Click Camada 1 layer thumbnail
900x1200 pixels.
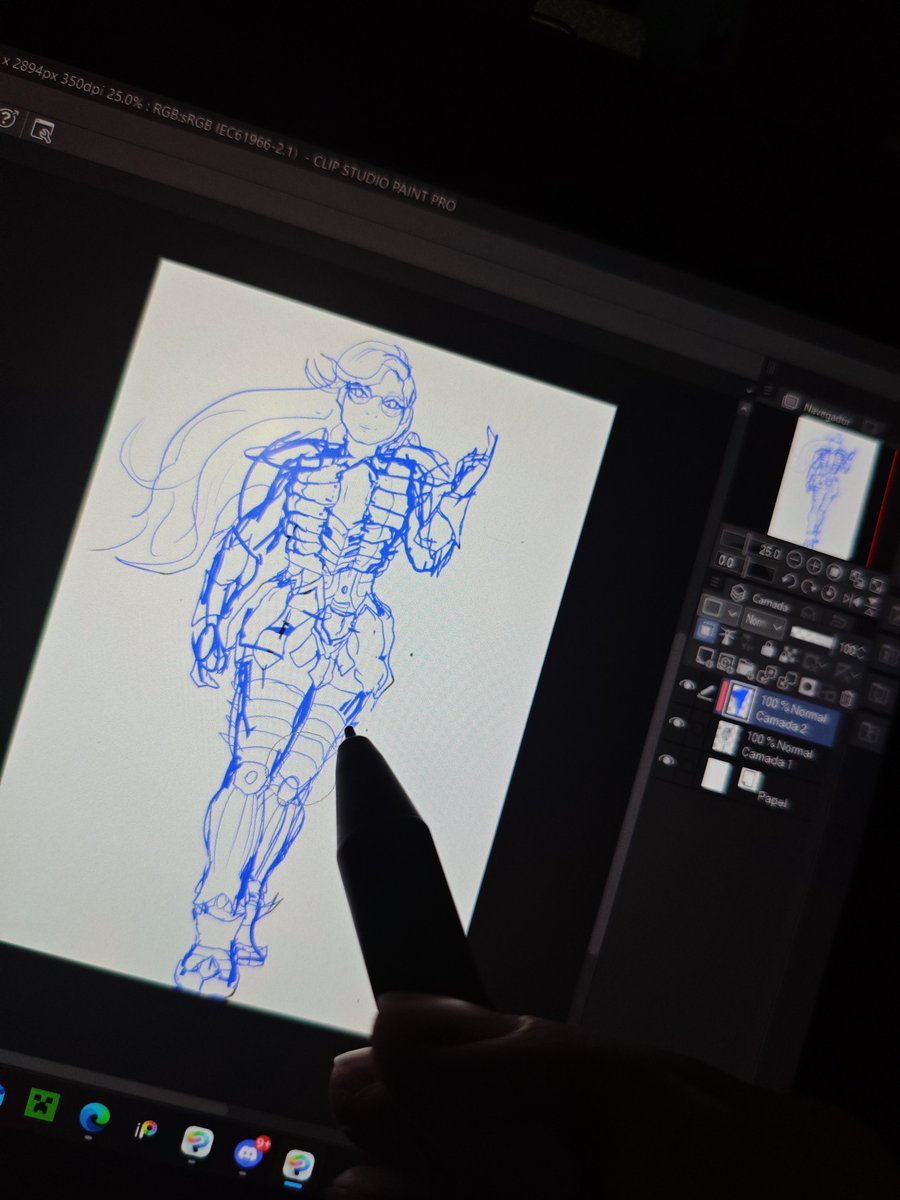tap(728, 738)
